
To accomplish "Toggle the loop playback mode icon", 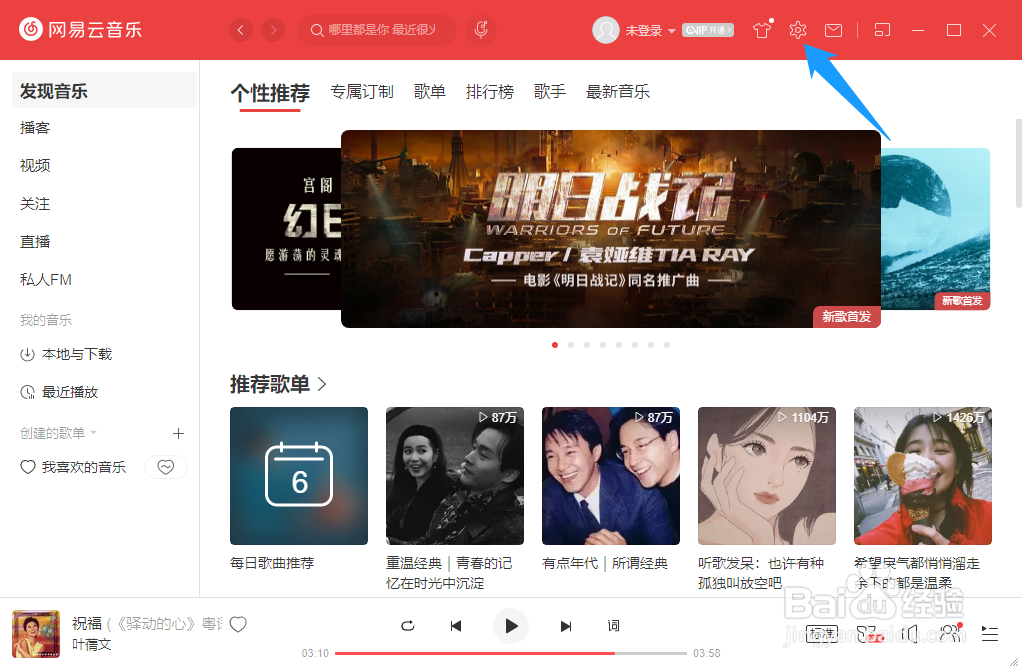I will (x=407, y=626).
